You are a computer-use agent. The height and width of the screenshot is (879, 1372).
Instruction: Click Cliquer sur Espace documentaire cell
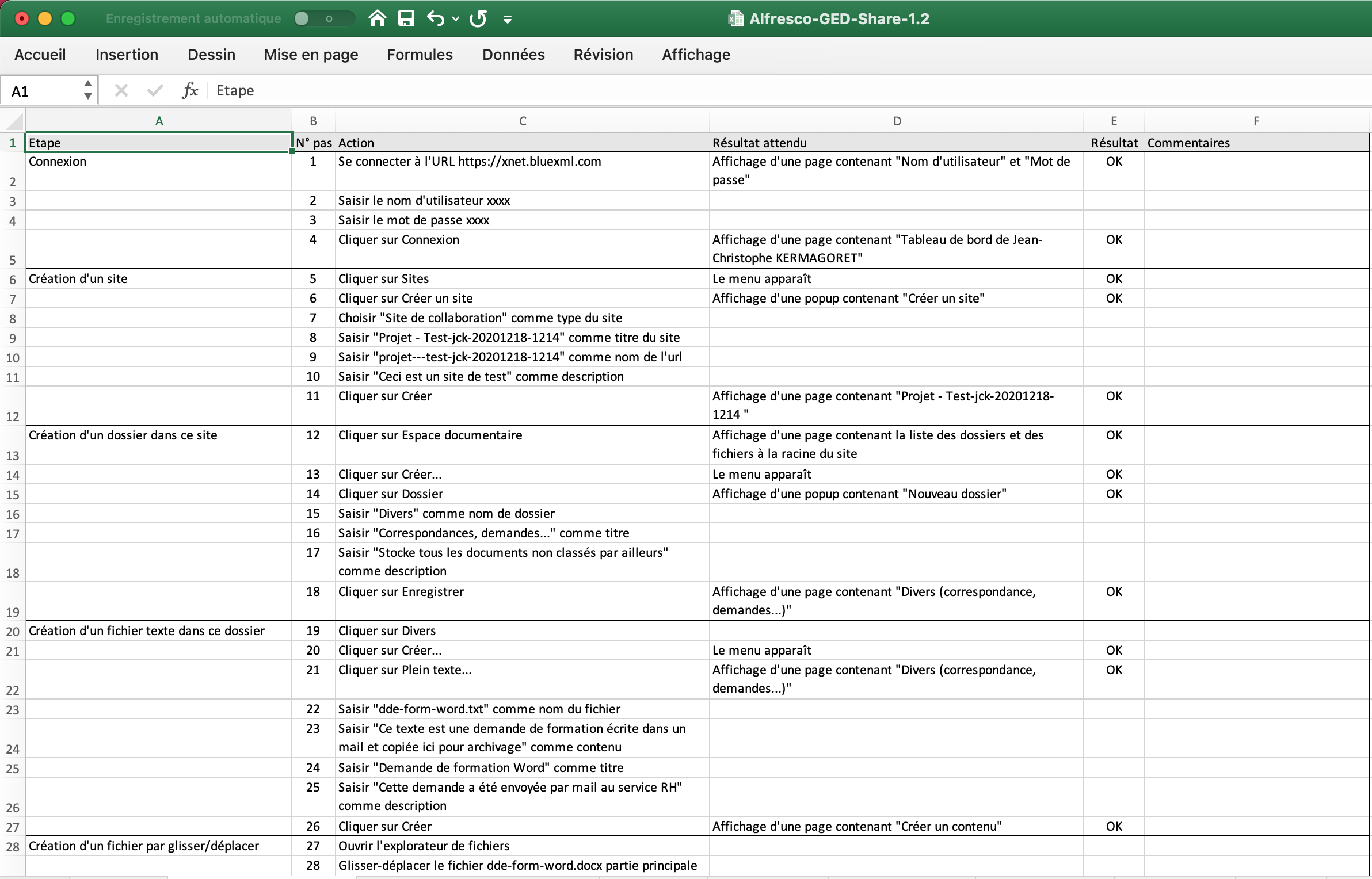click(x=522, y=445)
